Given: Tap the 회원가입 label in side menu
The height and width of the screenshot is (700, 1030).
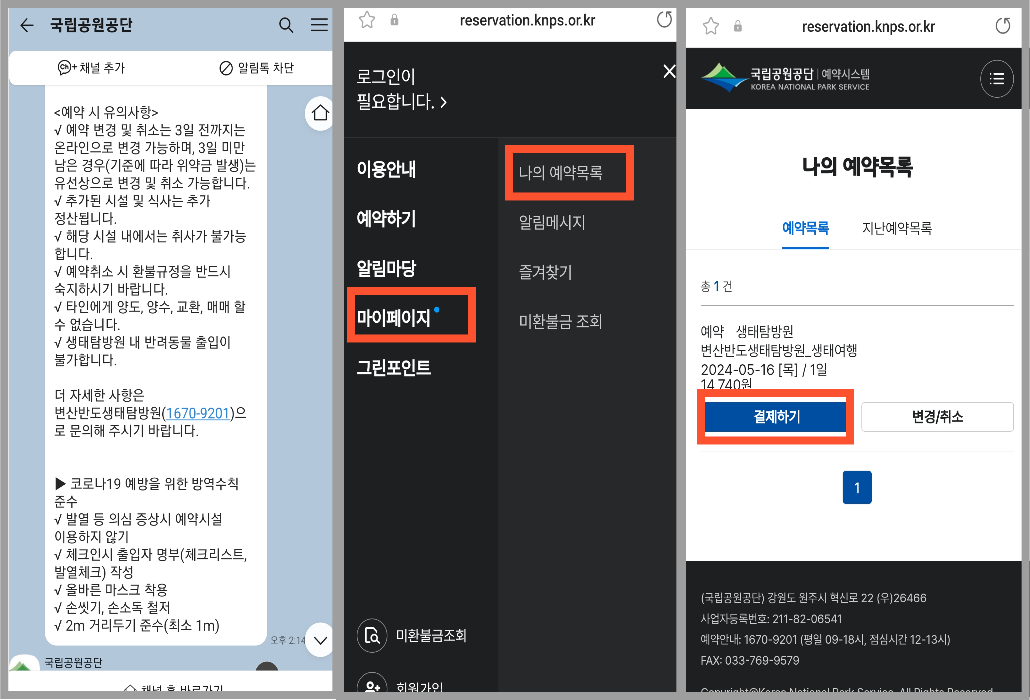Looking at the screenshot, I should click(419, 686).
